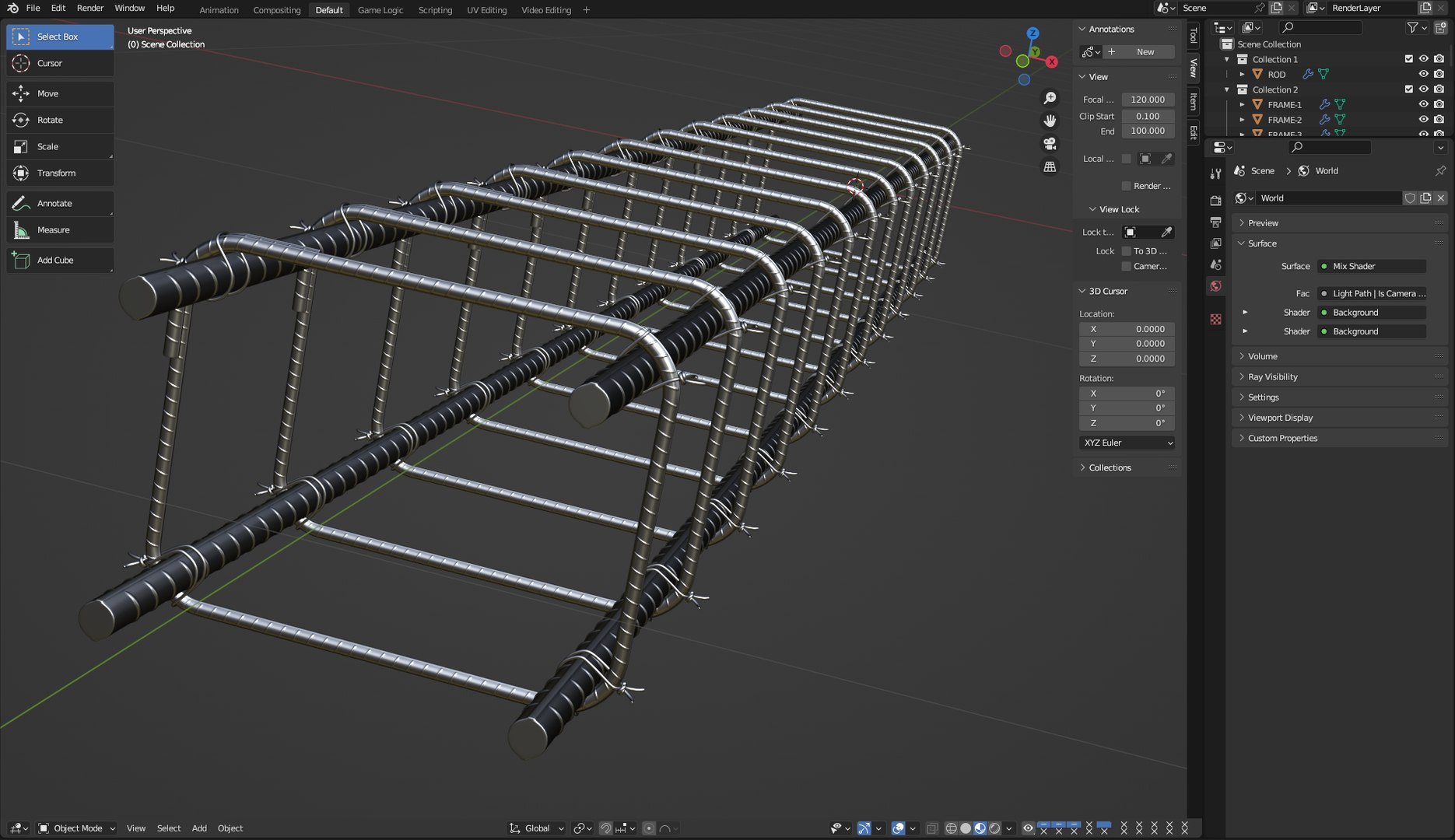Click the Focal Length 120.000 field

click(x=1148, y=100)
